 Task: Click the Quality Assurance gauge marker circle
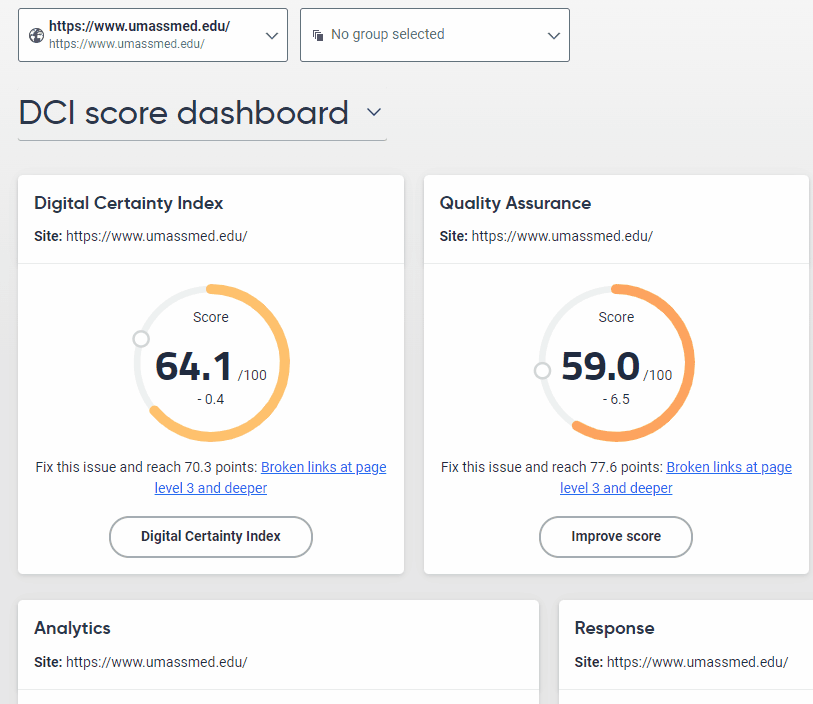point(542,371)
